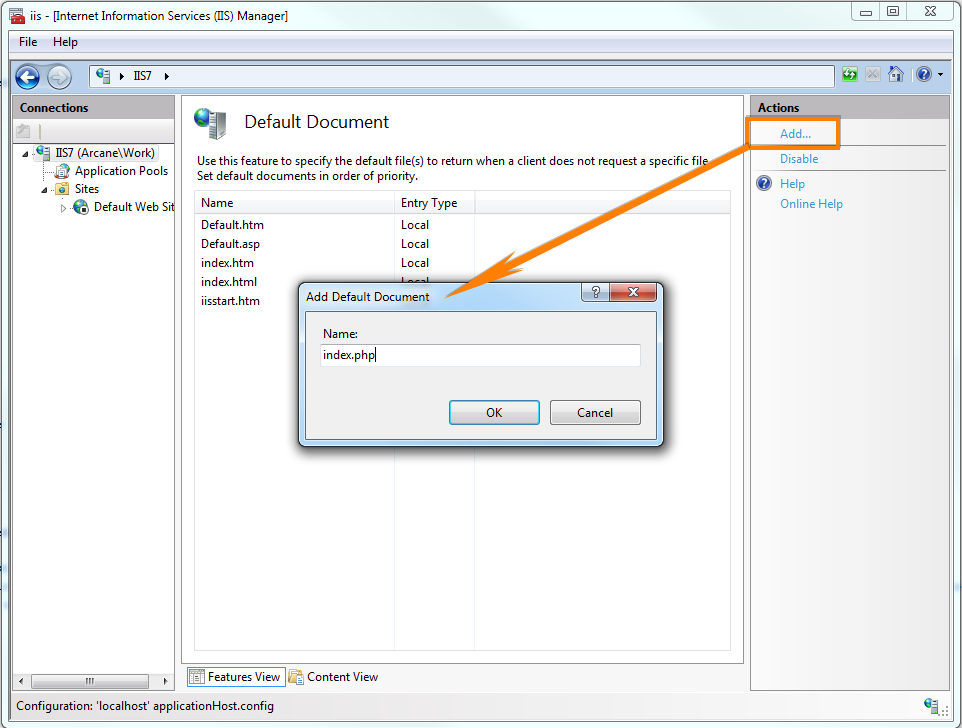Collapse the Sites tree node
This screenshot has width=962, height=728.
coord(44,190)
